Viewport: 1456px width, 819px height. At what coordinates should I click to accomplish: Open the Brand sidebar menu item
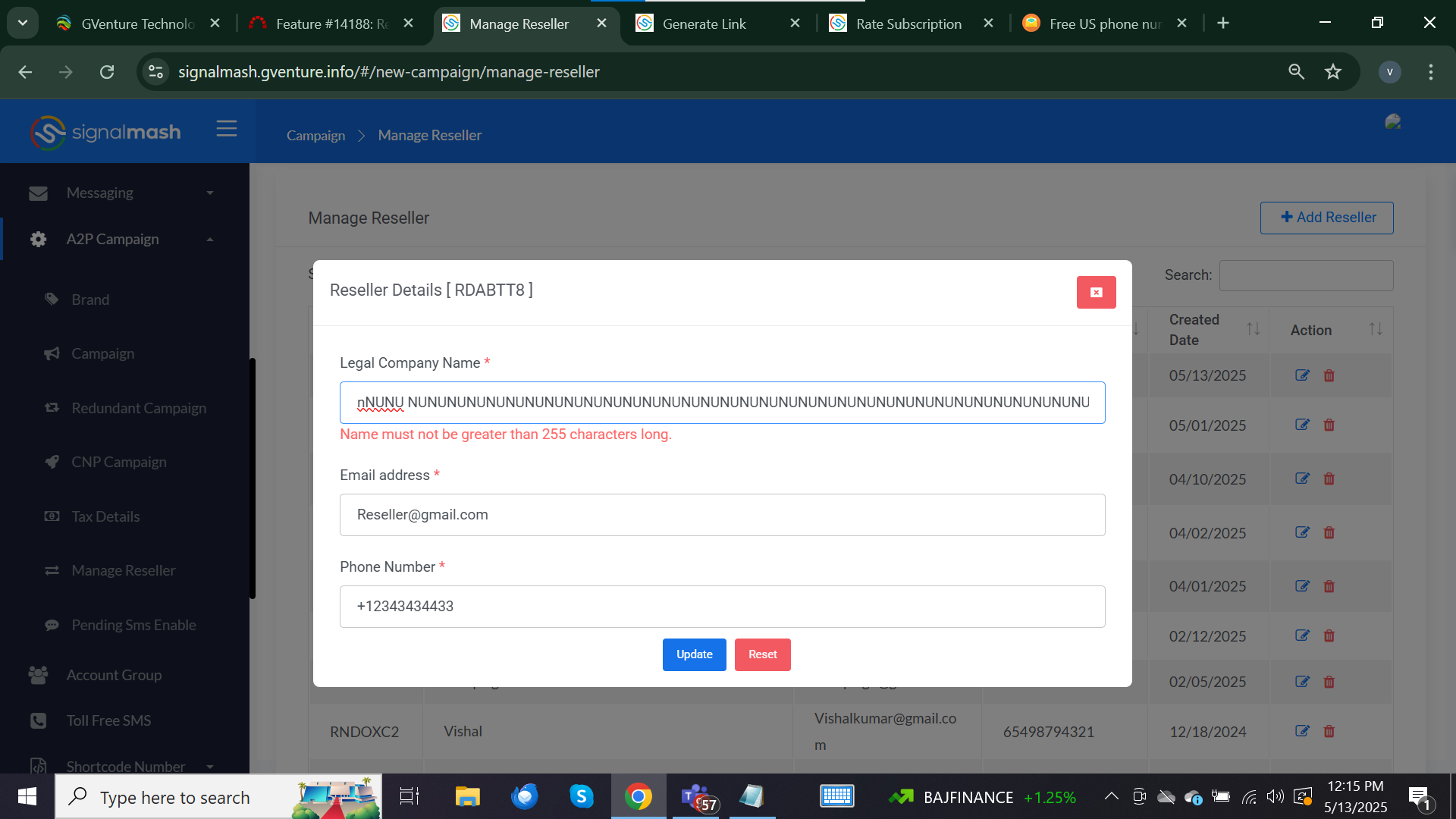90,300
